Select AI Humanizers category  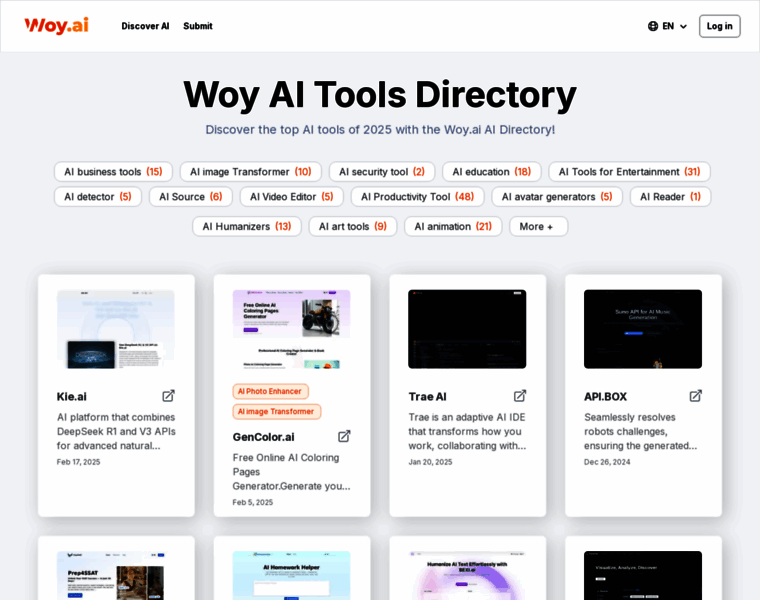click(247, 226)
